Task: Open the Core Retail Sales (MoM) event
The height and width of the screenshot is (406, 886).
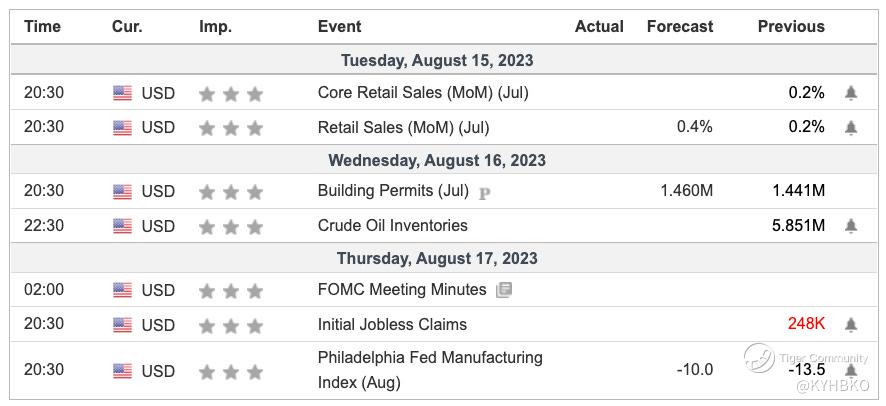Action: pyautogui.click(x=422, y=93)
